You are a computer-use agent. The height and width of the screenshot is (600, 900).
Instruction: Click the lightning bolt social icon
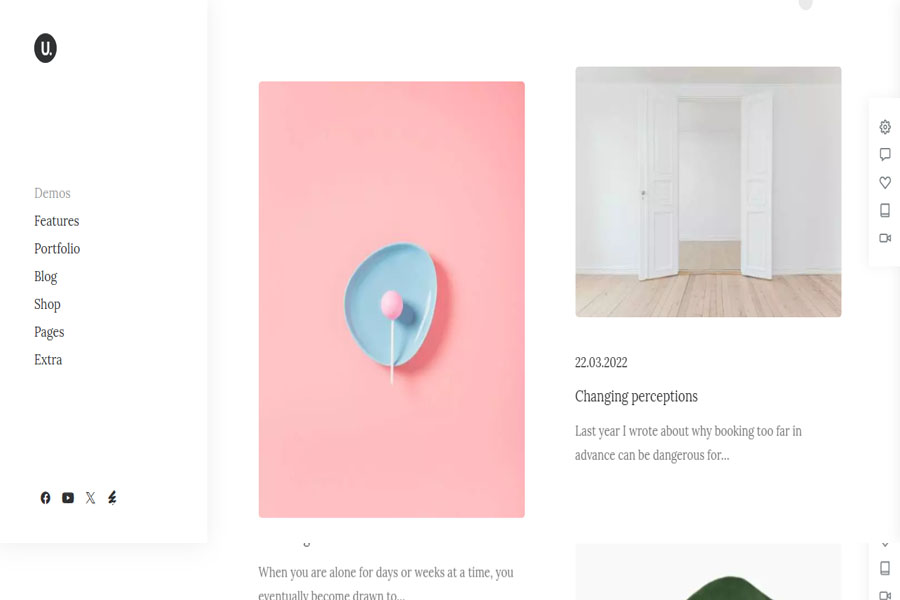pos(112,498)
